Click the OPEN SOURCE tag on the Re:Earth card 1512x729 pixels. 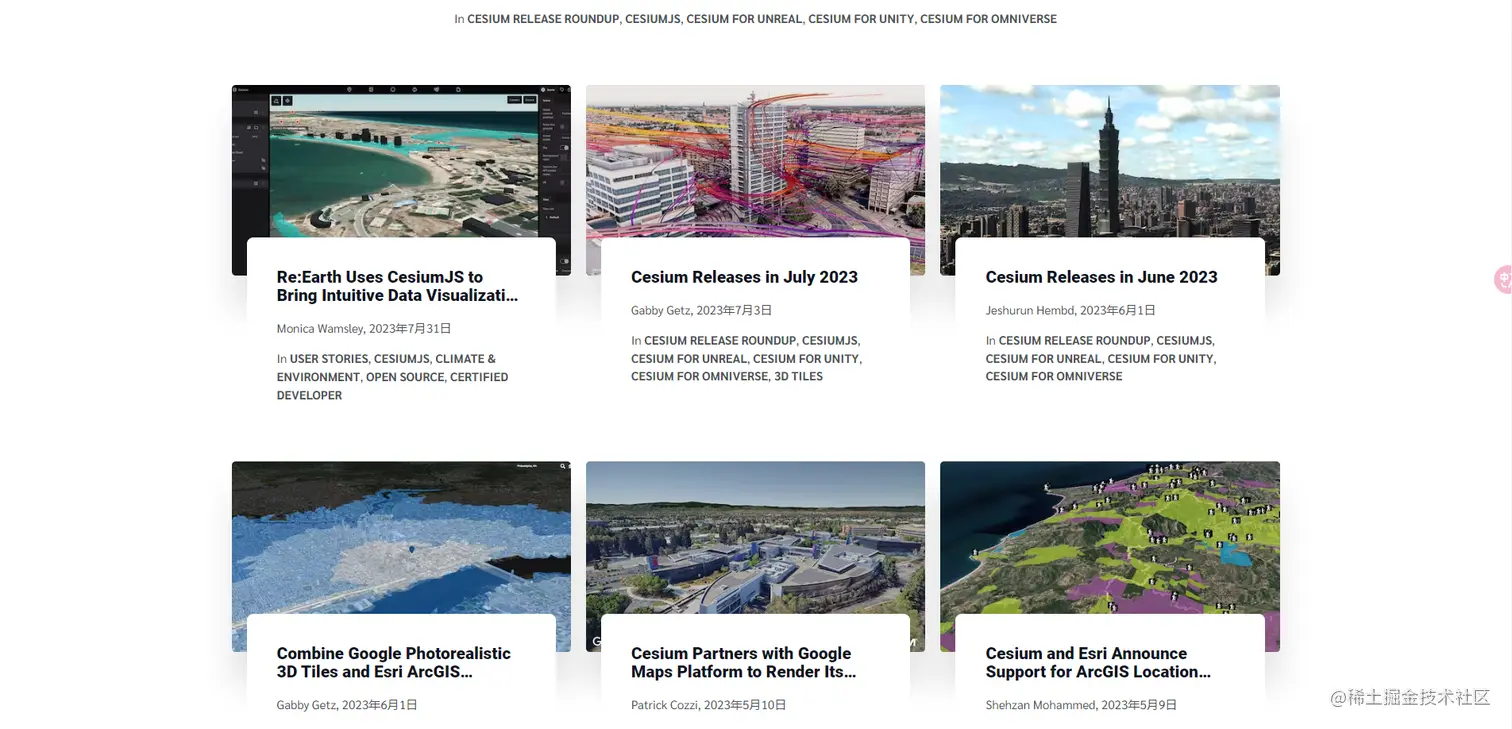(404, 377)
